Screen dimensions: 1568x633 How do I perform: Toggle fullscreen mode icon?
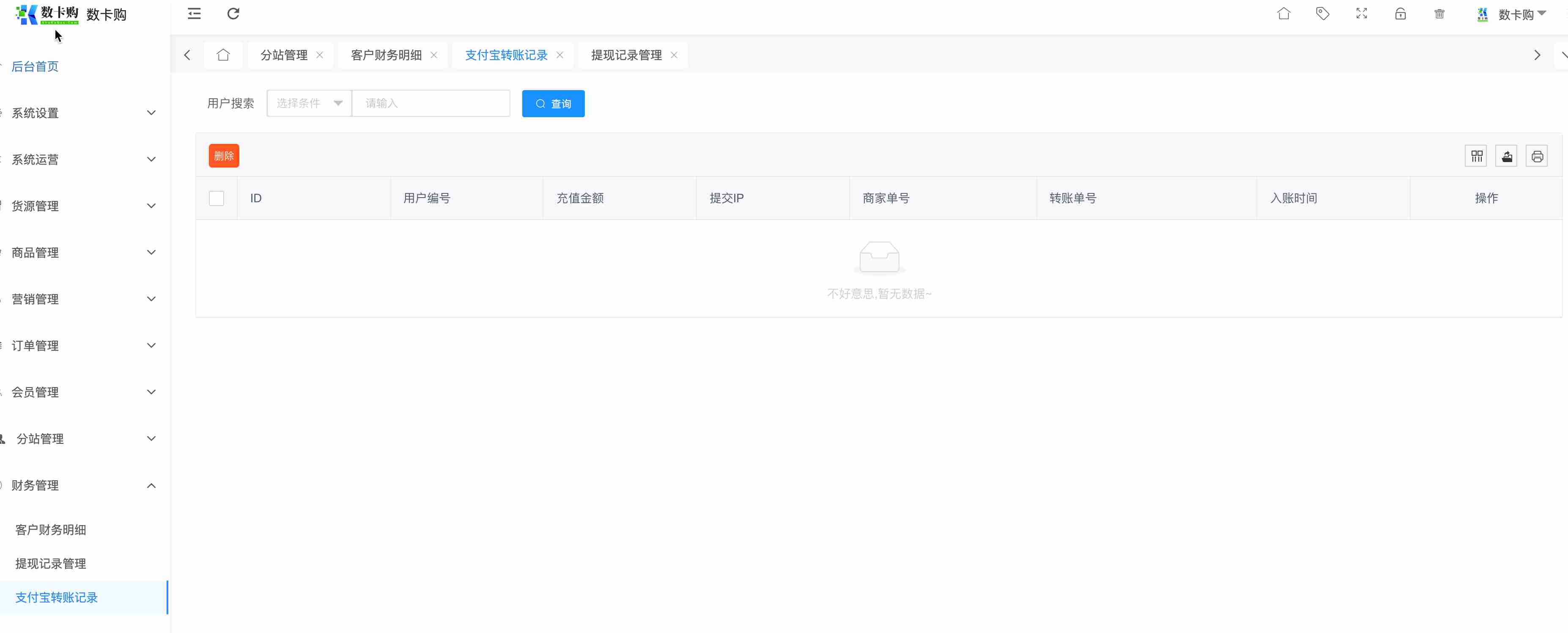coord(1361,14)
